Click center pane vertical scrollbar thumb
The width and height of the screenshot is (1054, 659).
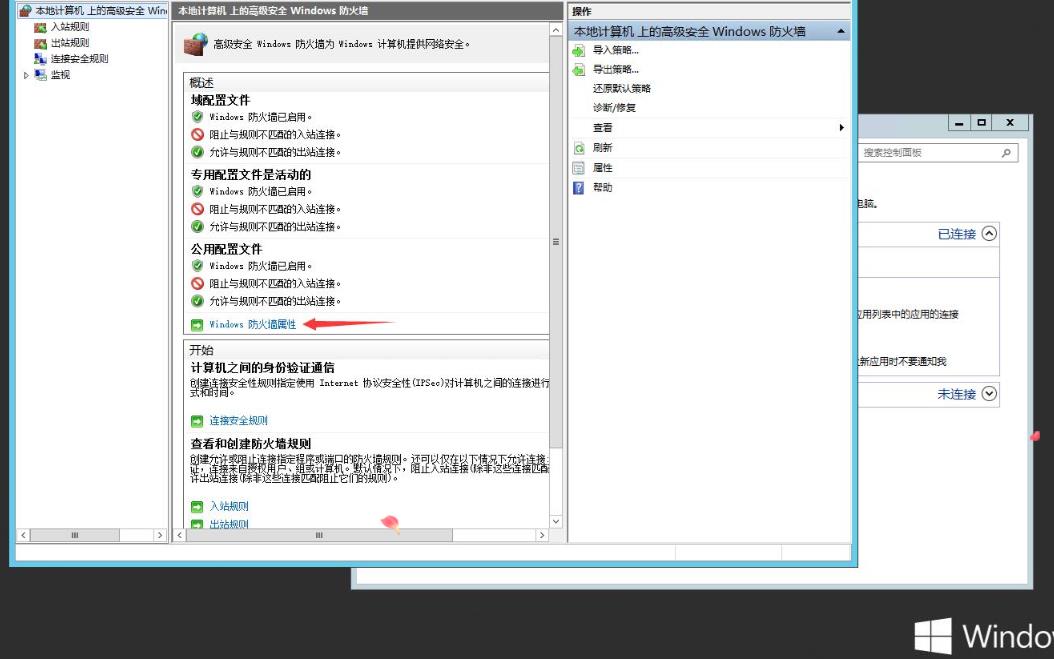point(556,242)
